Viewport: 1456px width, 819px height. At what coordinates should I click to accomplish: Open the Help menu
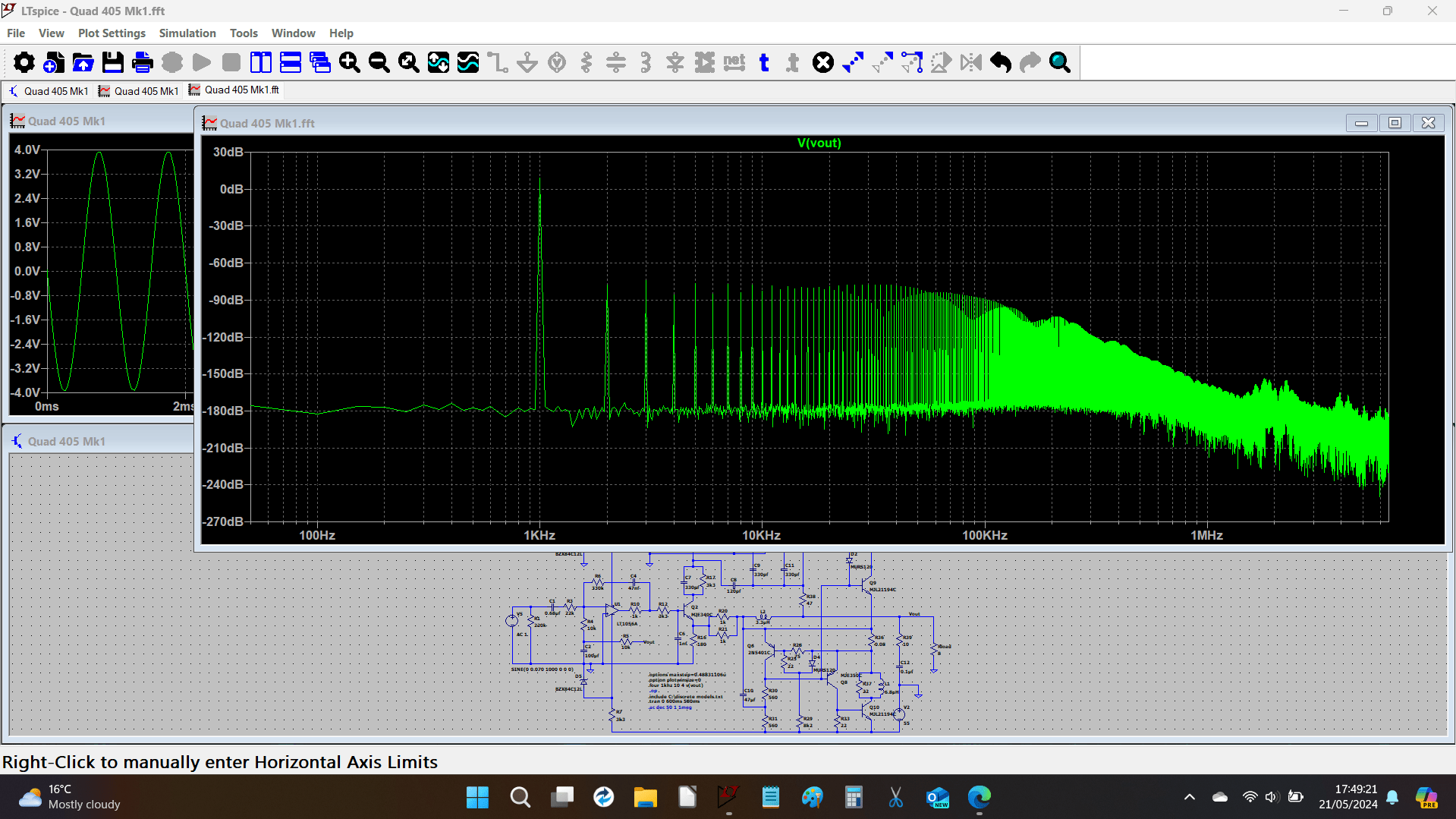click(x=341, y=33)
